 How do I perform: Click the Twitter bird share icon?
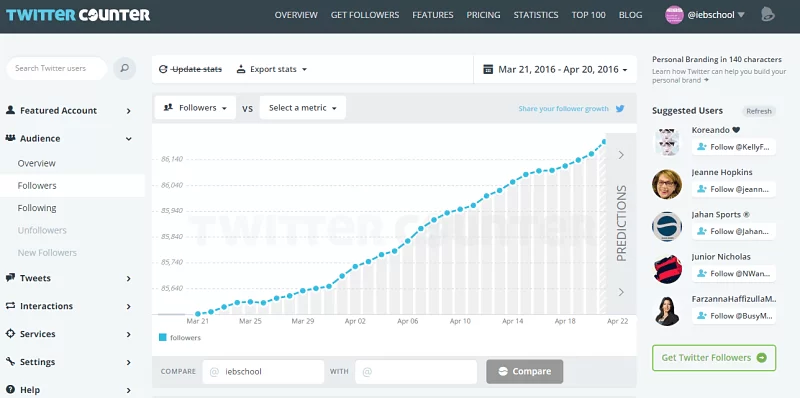pyautogui.click(x=620, y=108)
